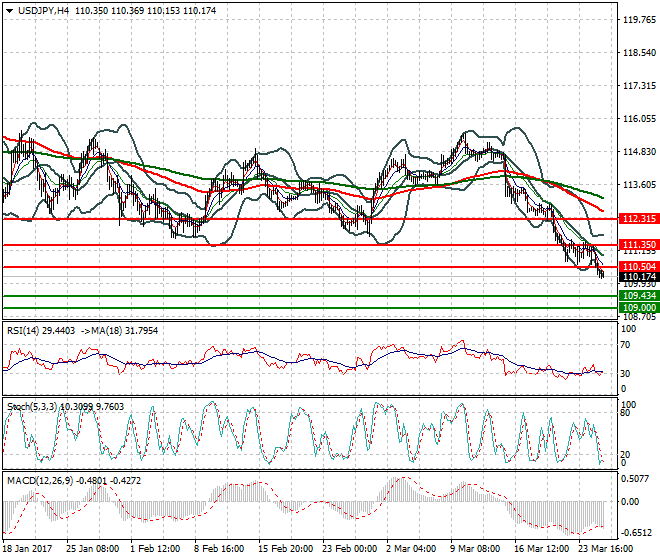Image resolution: width=660 pixels, height=560 pixels.
Task: Click the black 110.174 current price tag
Action: [x=638, y=277]
